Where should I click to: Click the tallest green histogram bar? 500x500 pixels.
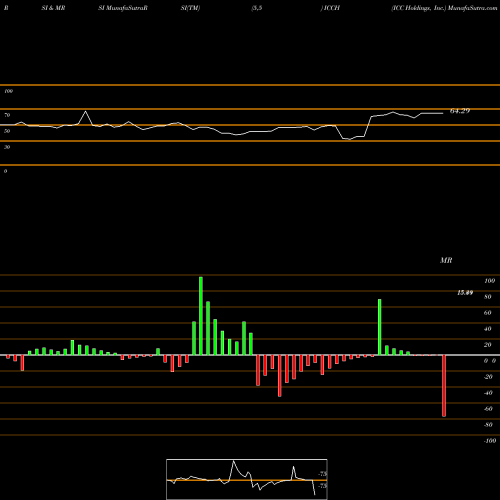coord(201,316)
